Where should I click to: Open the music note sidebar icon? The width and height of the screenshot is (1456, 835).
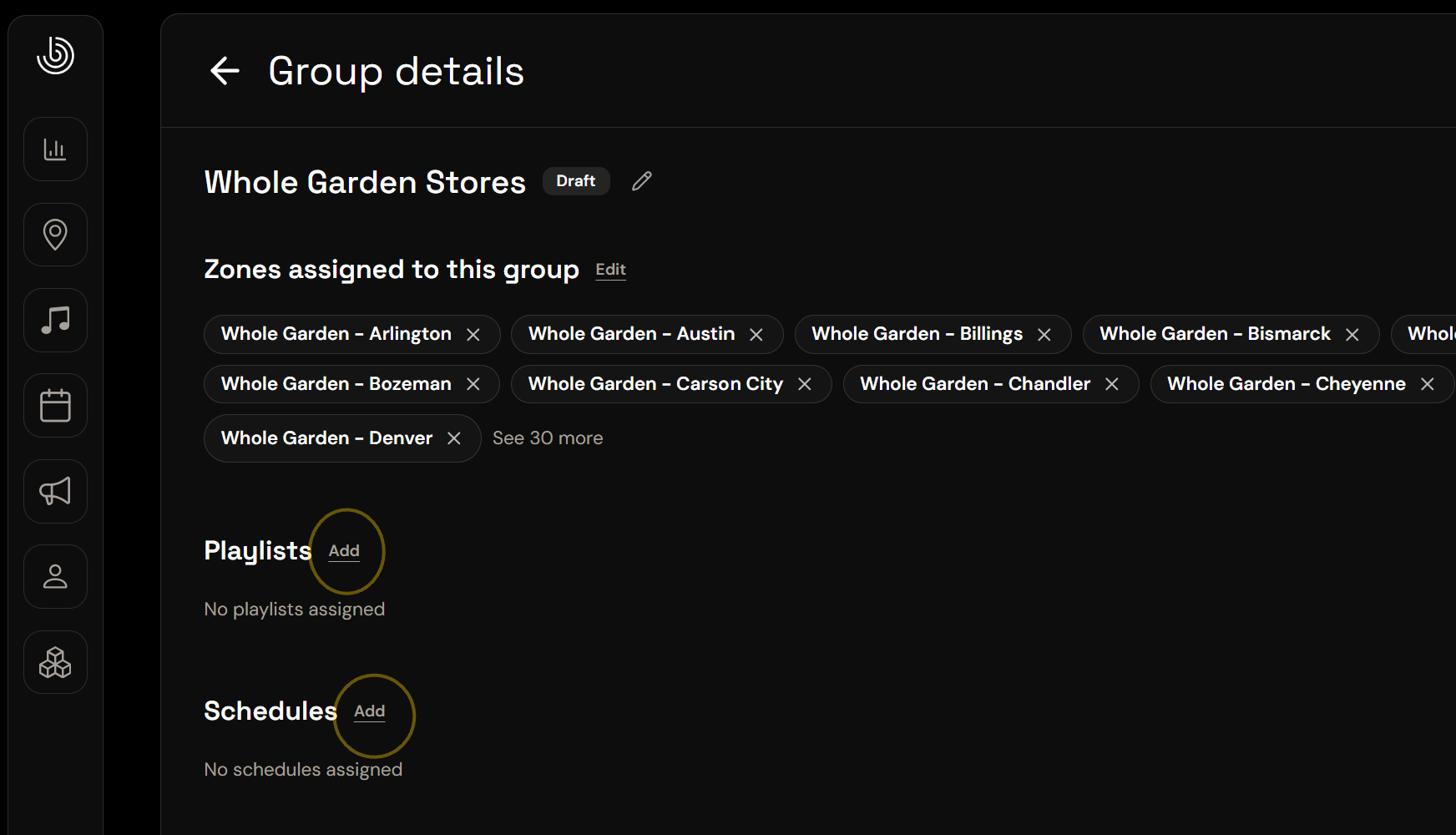[x=55, y=321]
